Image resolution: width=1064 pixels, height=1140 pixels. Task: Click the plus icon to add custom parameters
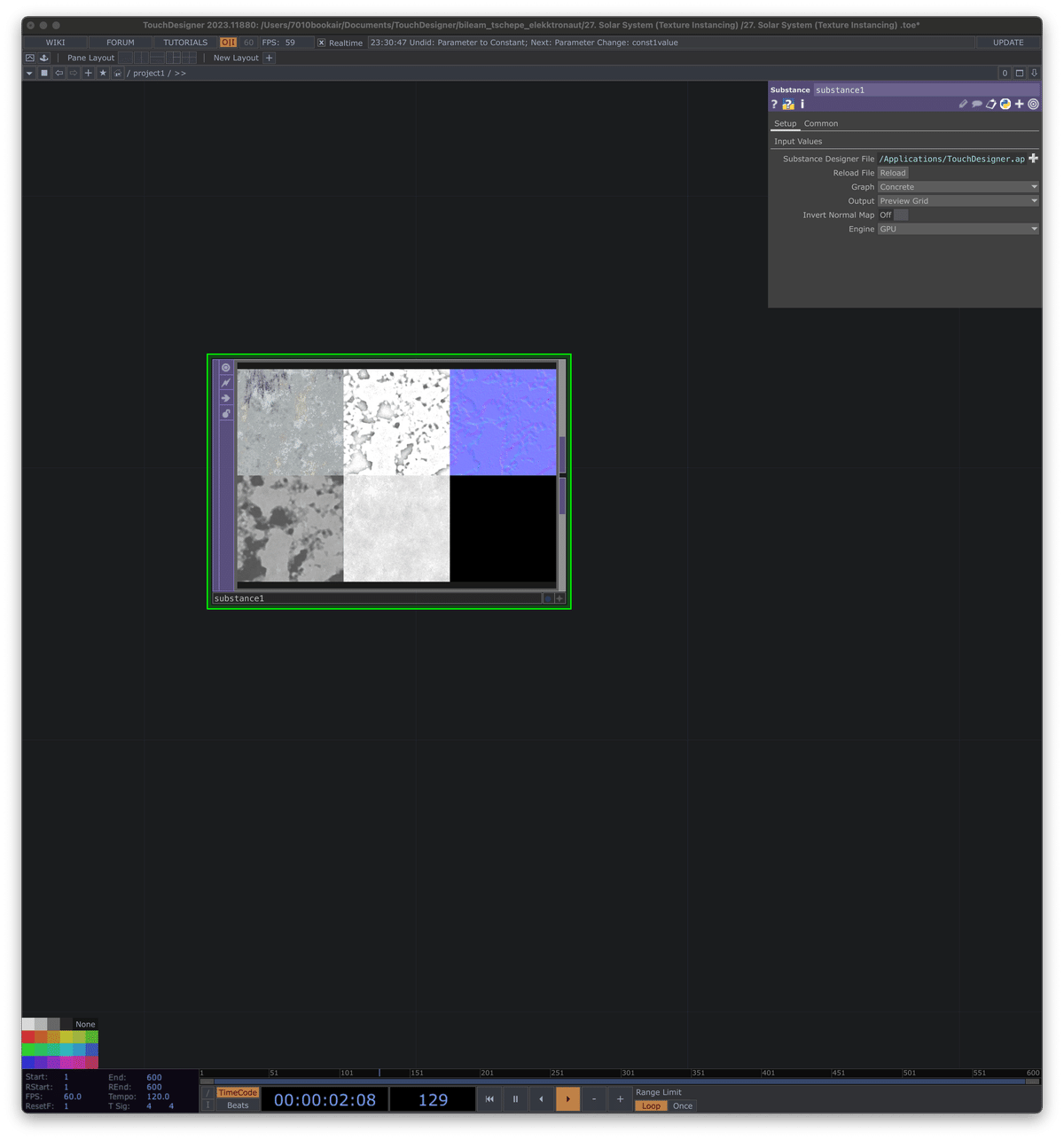click(1019, 104)
